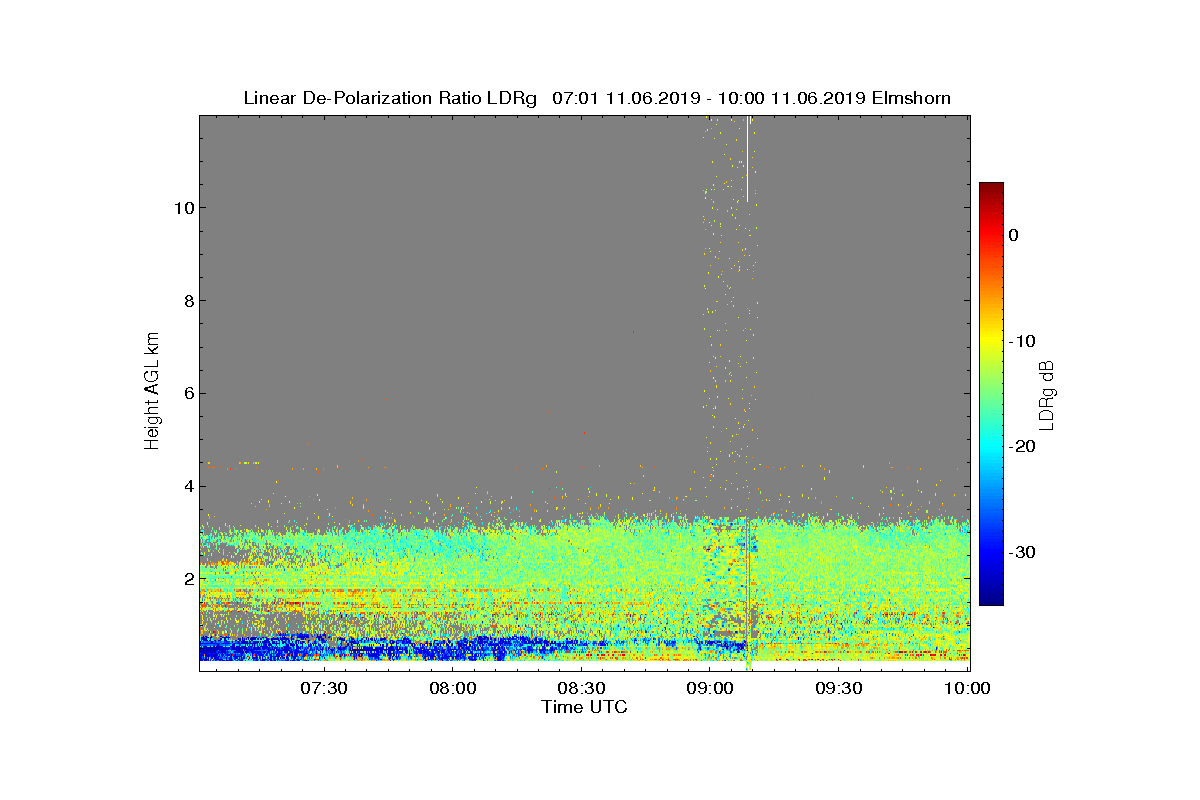Image resolution: width=1200 pixels, height=800 pixels.
Task: Click the plot title text
Action: point(597,98)
